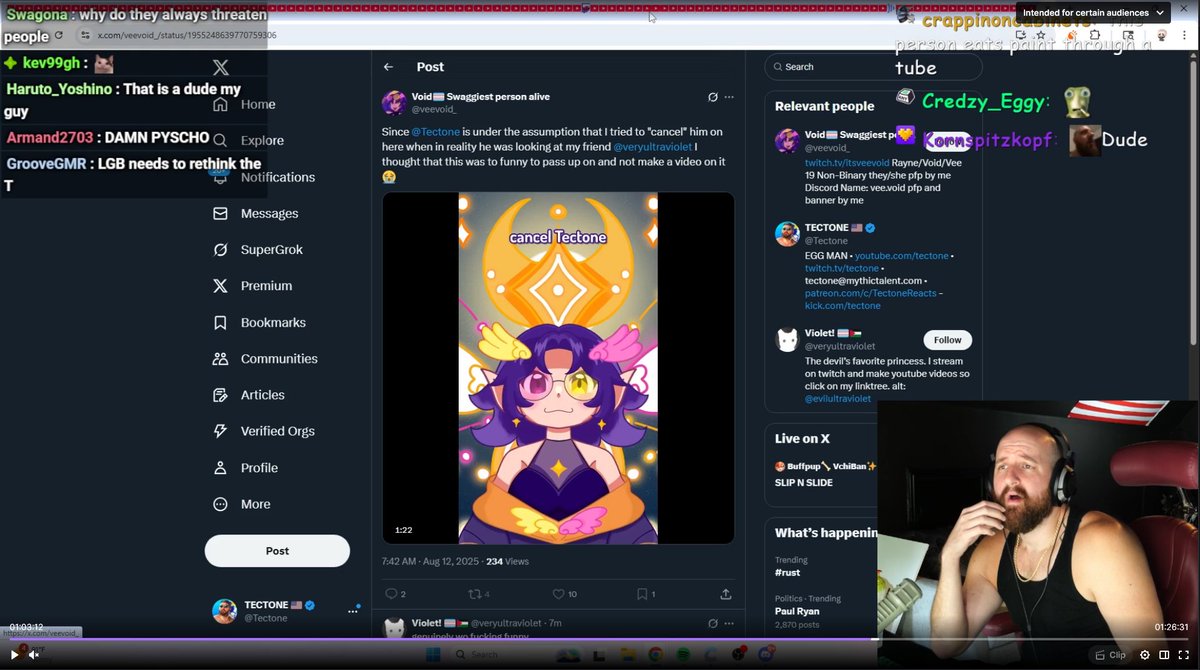Open the more options menu on Void's post

pos(729,97)
